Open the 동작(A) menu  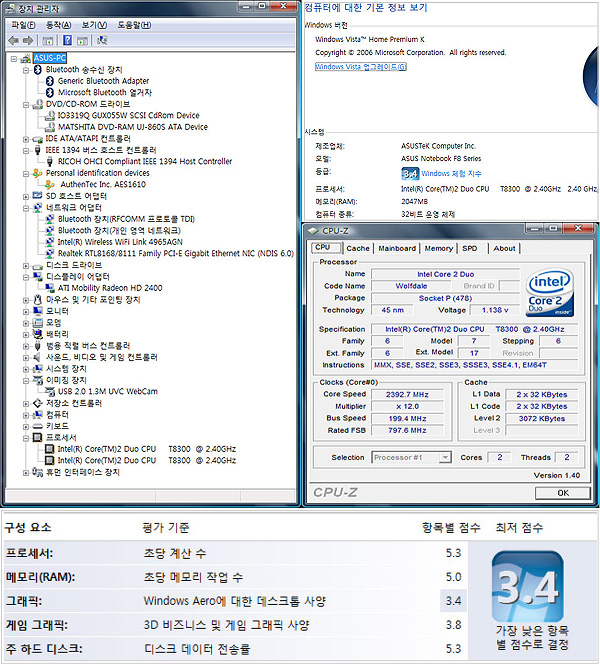coord(58,25)
